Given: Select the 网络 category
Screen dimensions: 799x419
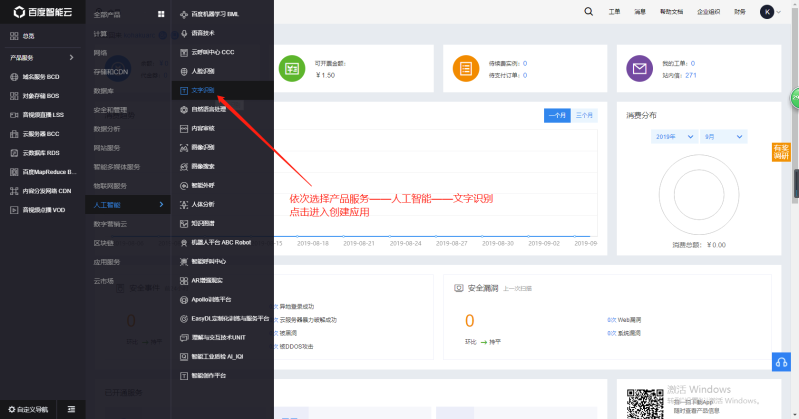Looking at the screenshot, I should click(100, 53).
